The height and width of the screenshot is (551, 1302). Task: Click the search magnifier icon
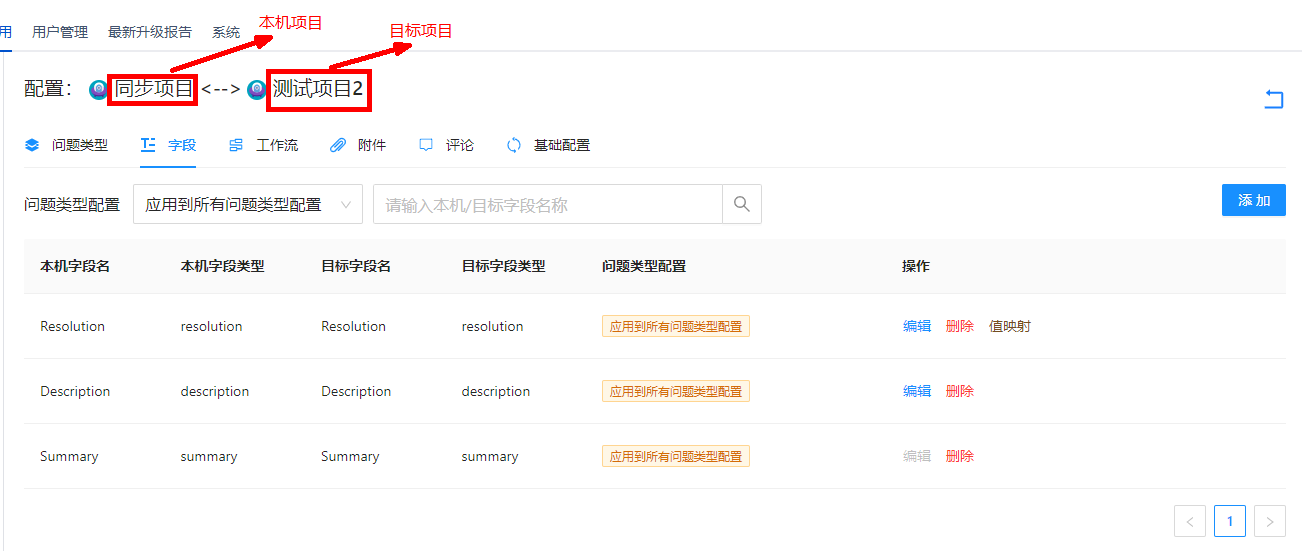741,204
